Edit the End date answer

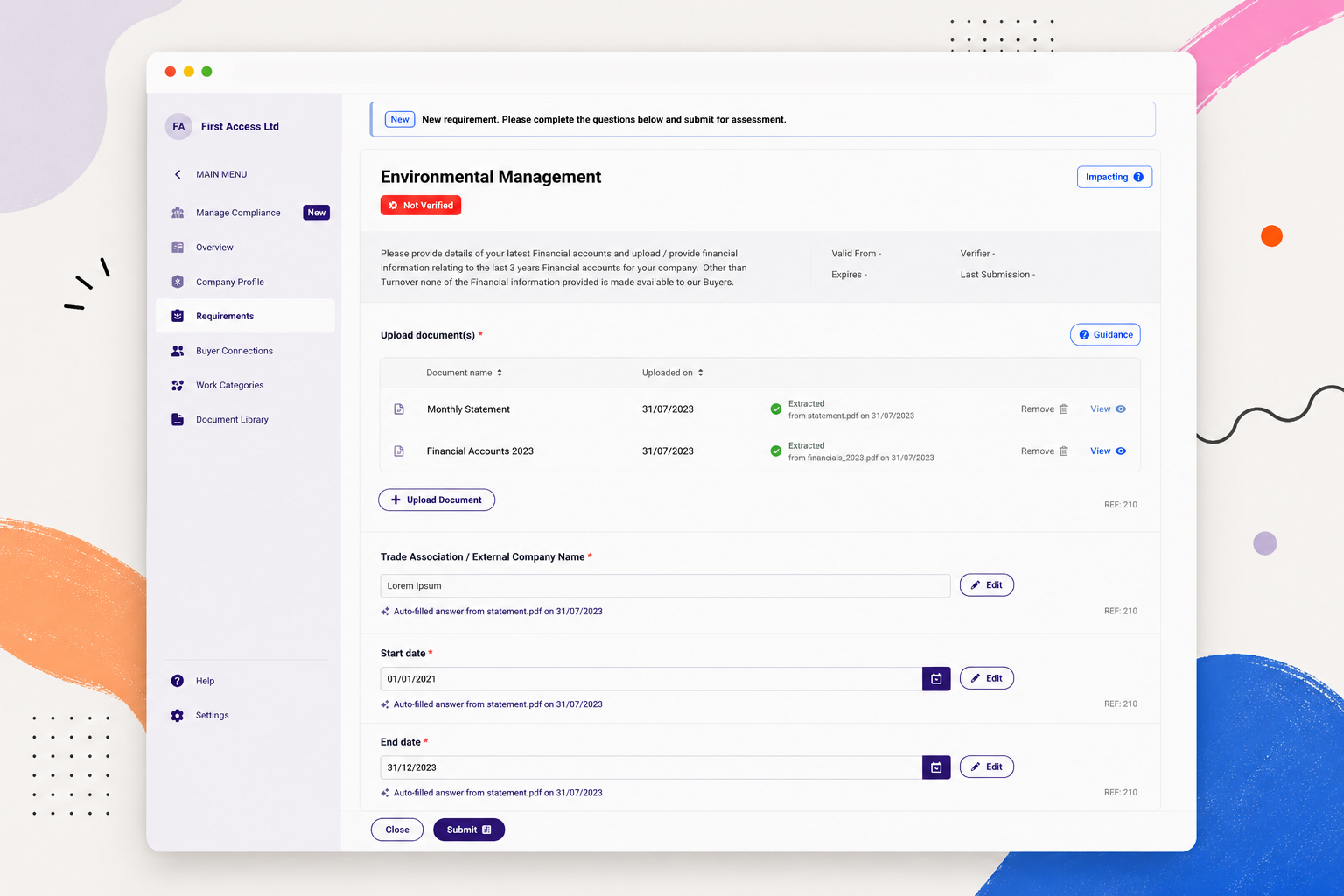point(987,766)
